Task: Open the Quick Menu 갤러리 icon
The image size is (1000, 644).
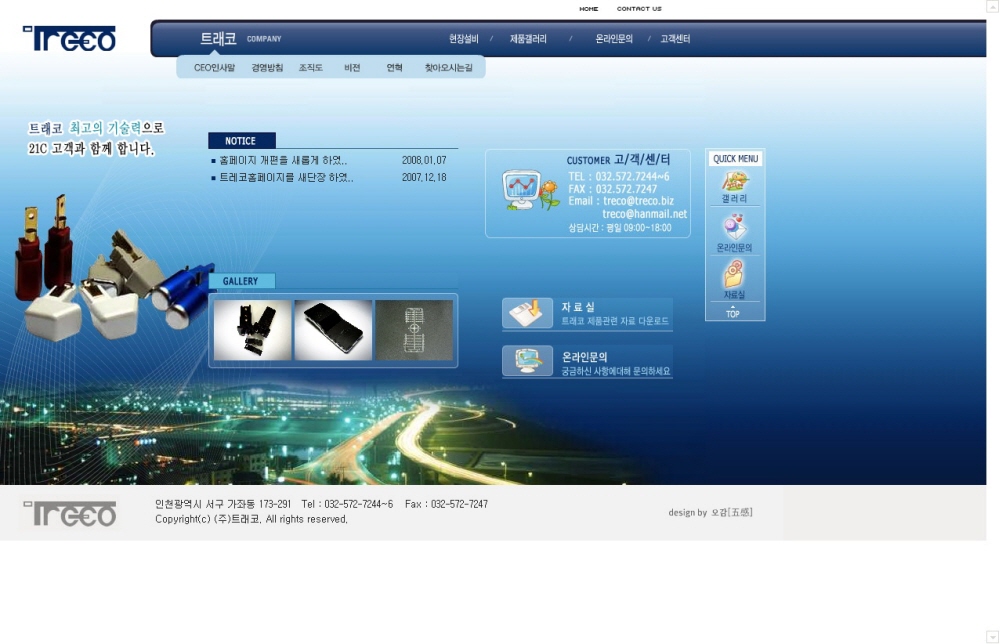Action: point(735,182)
